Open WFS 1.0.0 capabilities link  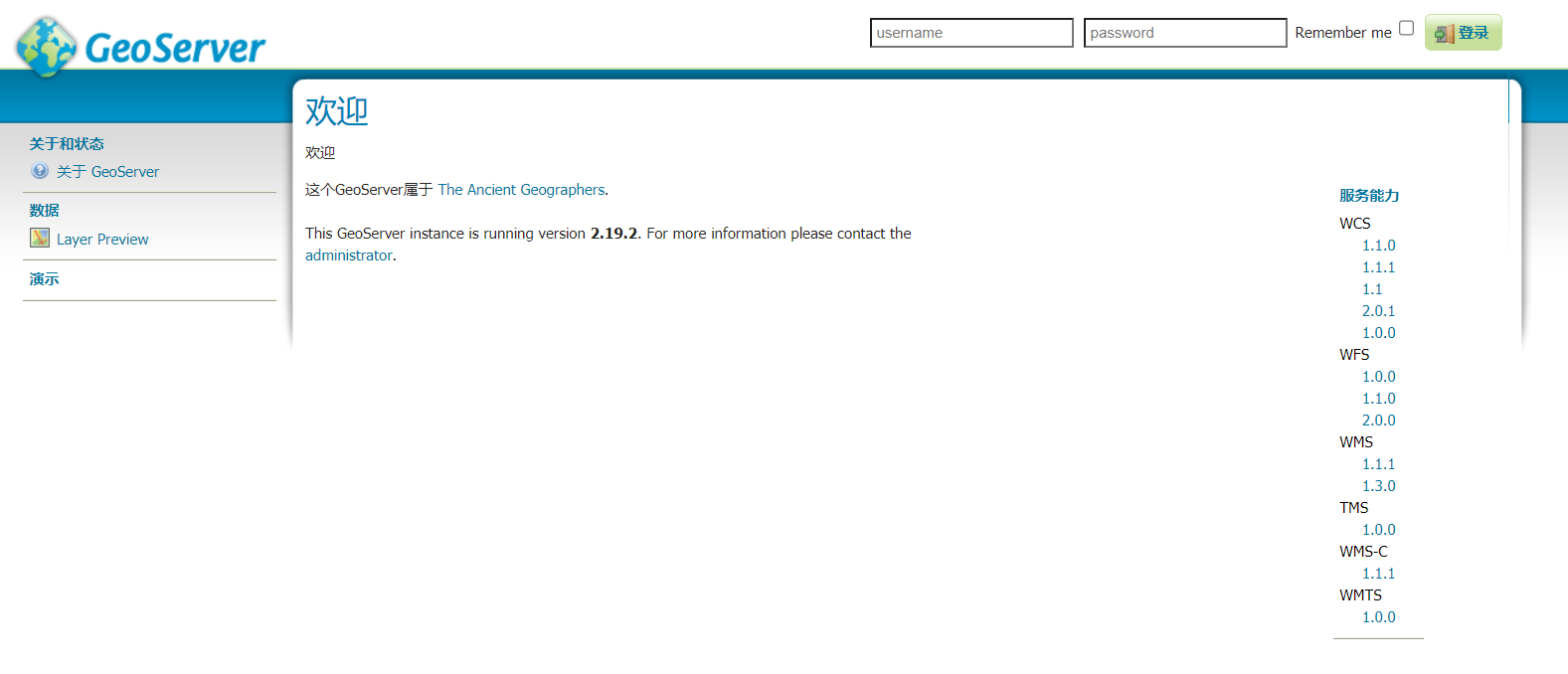pyautogui.click(x=1378, y=377)
